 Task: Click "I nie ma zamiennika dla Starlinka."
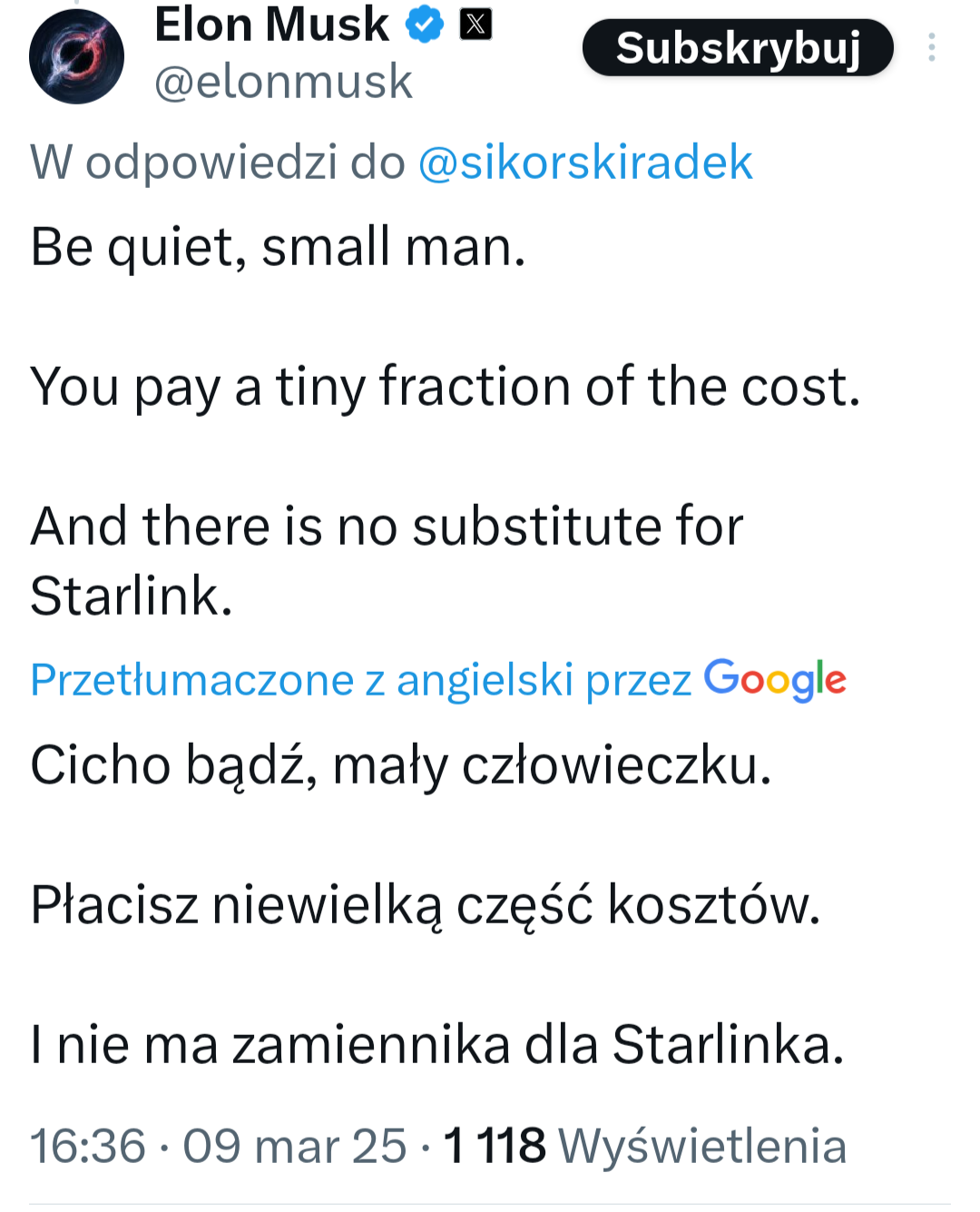[x=436, y=1044]
